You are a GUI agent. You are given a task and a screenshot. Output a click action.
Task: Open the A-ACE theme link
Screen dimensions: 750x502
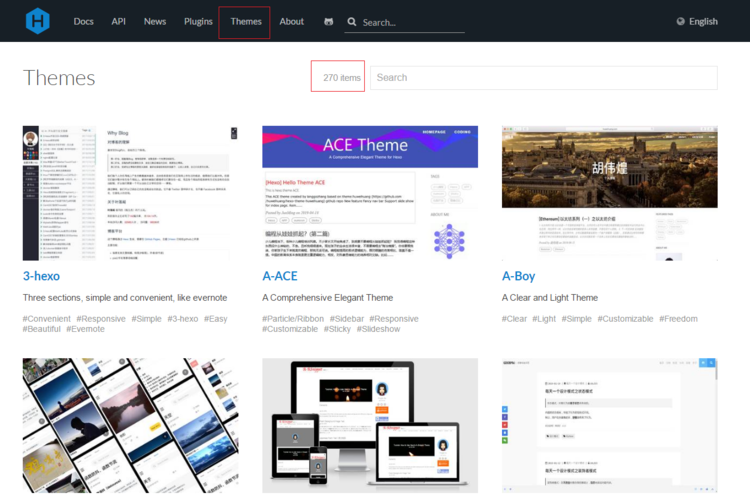tap(280, 276)
